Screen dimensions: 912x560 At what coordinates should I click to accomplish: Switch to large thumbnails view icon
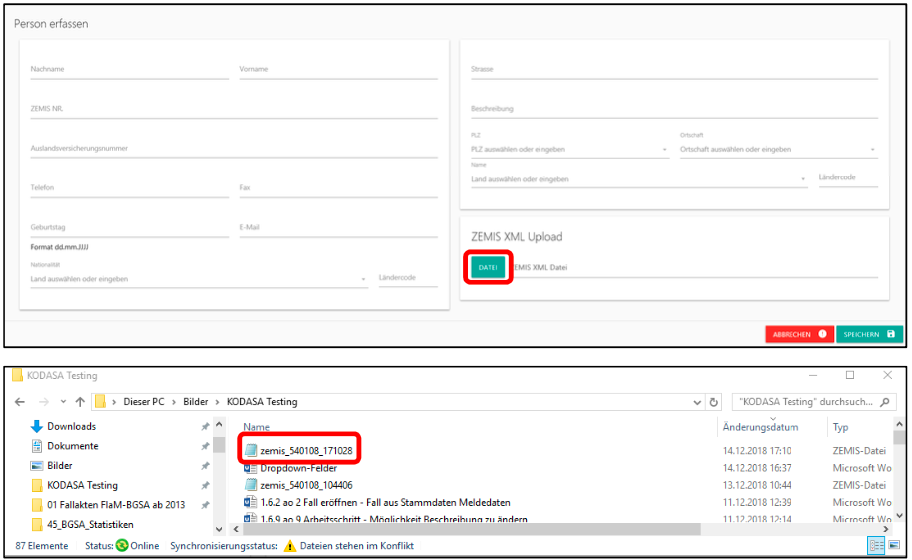(x=893, y=546)
